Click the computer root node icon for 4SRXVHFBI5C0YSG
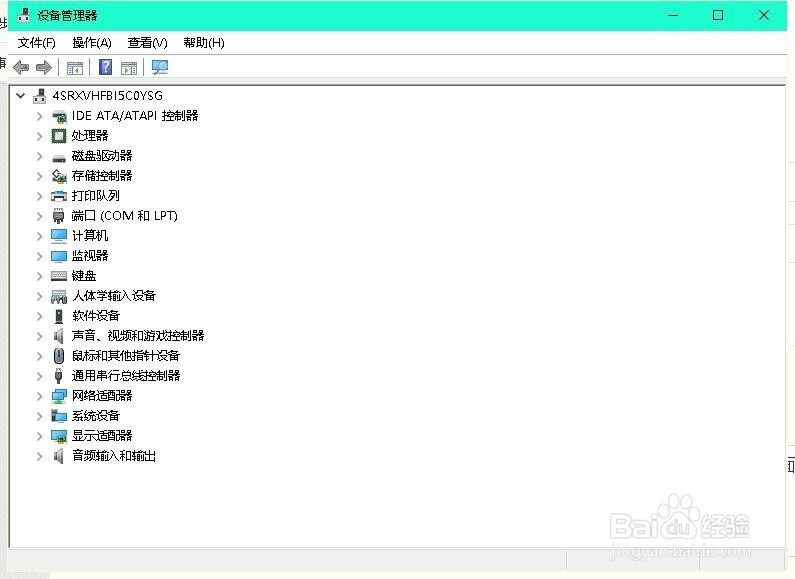Viewport: 795px width, 579px height. click(40, 96)
